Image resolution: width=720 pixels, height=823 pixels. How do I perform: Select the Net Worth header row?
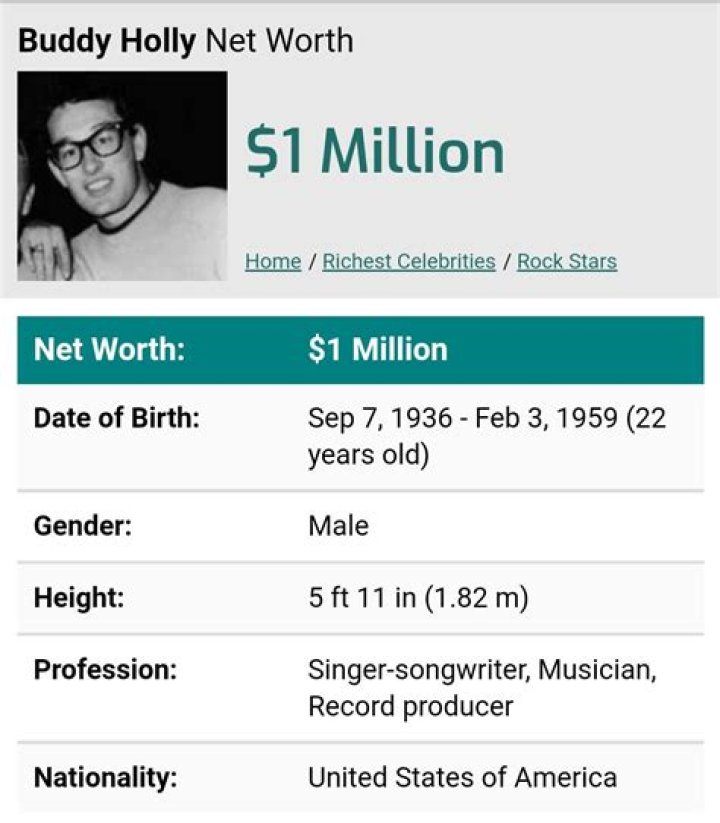pyautogui.click(x=360, y=352)
